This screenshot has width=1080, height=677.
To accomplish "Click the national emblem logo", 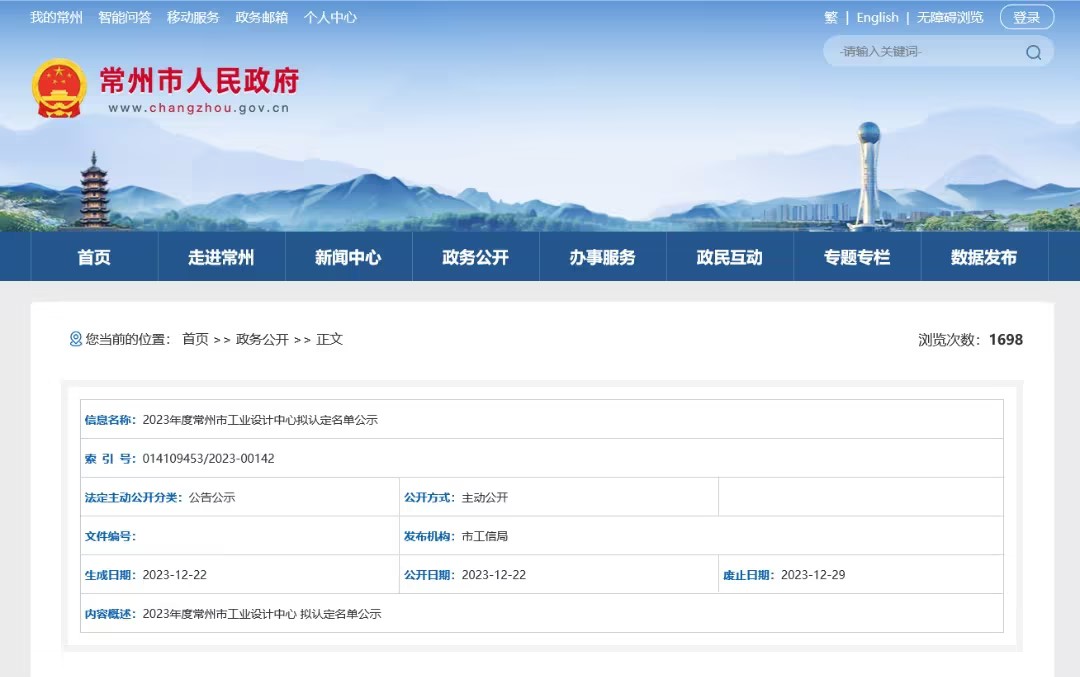I will 59,89.
